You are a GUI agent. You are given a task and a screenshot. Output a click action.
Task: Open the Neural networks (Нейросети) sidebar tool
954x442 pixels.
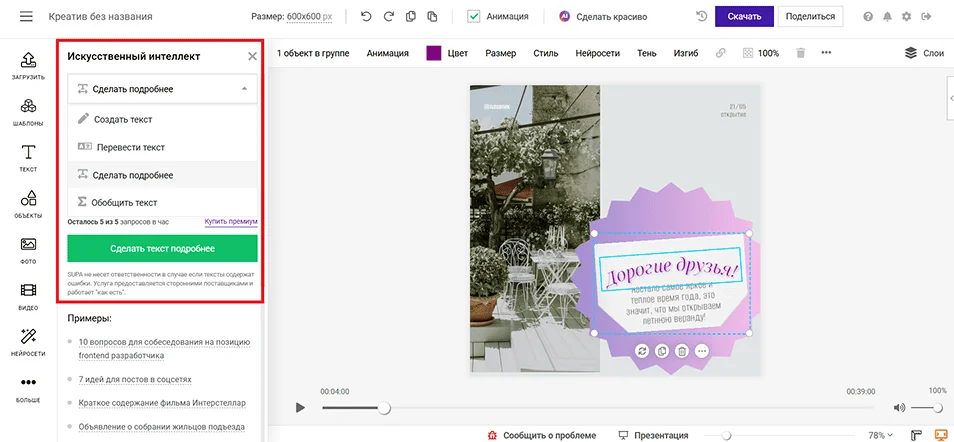click(28, 341)
